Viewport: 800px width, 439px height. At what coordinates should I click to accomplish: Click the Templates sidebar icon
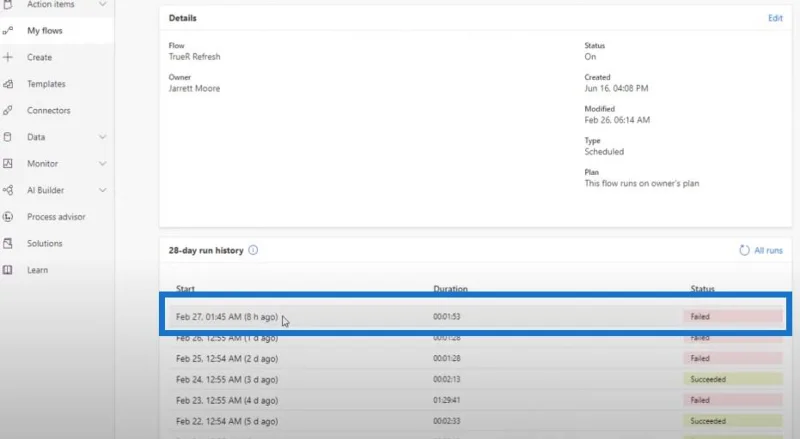8,84
